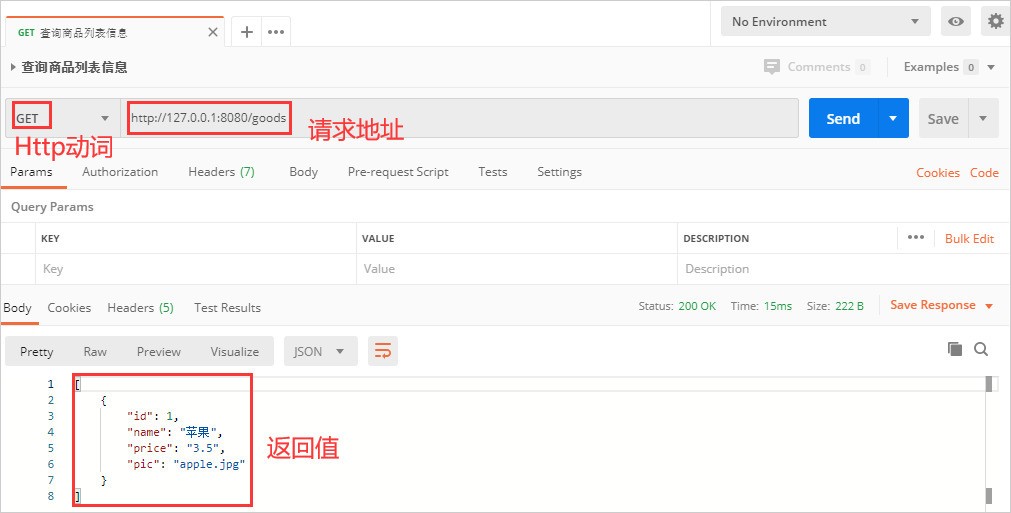The width and height of the screenshot is (1011, 513).
Task: Expand the 查询商品列表信息 request description
Action: (x=13, y=67)
